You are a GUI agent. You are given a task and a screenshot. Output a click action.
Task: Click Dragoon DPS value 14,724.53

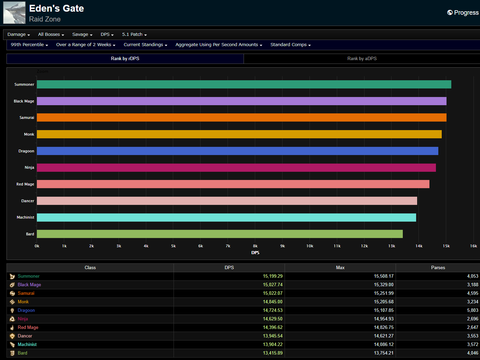point(273,310)
